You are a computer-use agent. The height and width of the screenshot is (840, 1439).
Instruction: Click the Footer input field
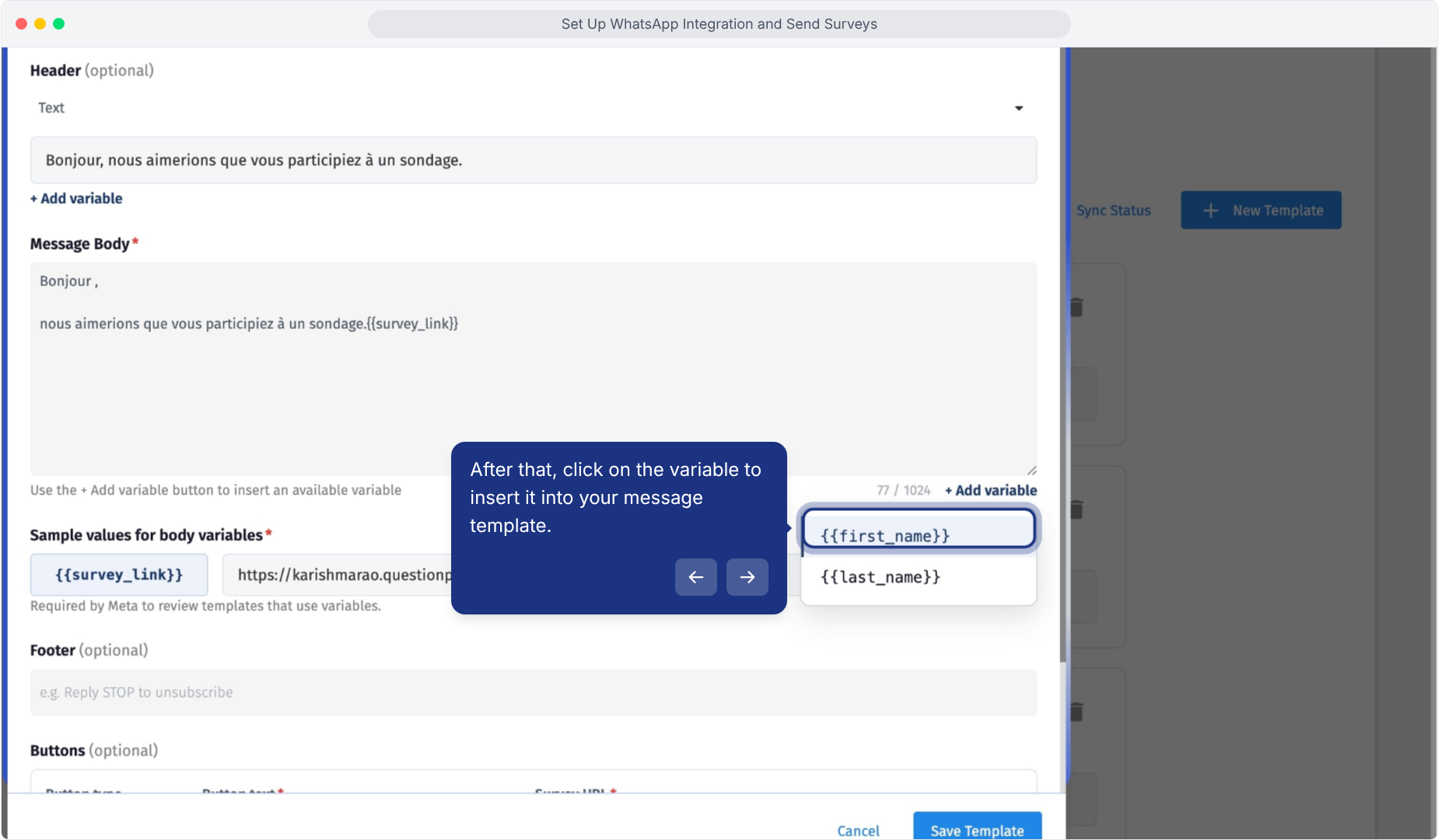coord(533,692)
